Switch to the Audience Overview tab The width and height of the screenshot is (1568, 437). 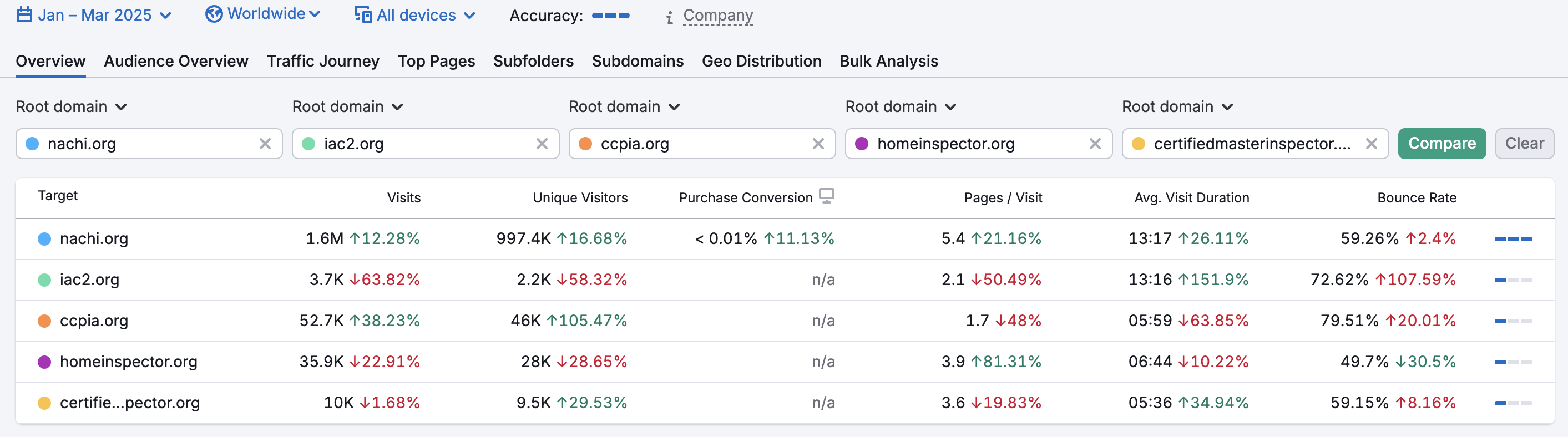pyautogui.click(x=176, y=62)
